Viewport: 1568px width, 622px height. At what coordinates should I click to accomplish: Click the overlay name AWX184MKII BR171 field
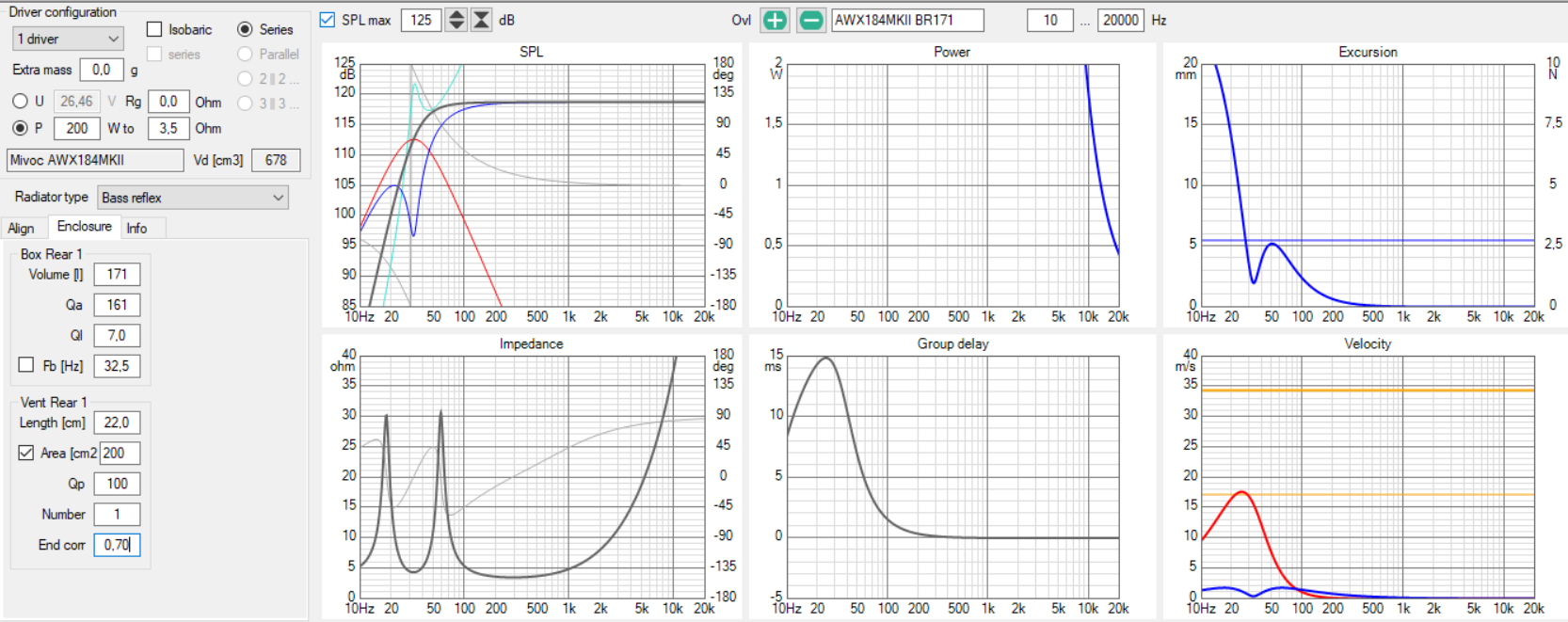[x=906, y=20]
